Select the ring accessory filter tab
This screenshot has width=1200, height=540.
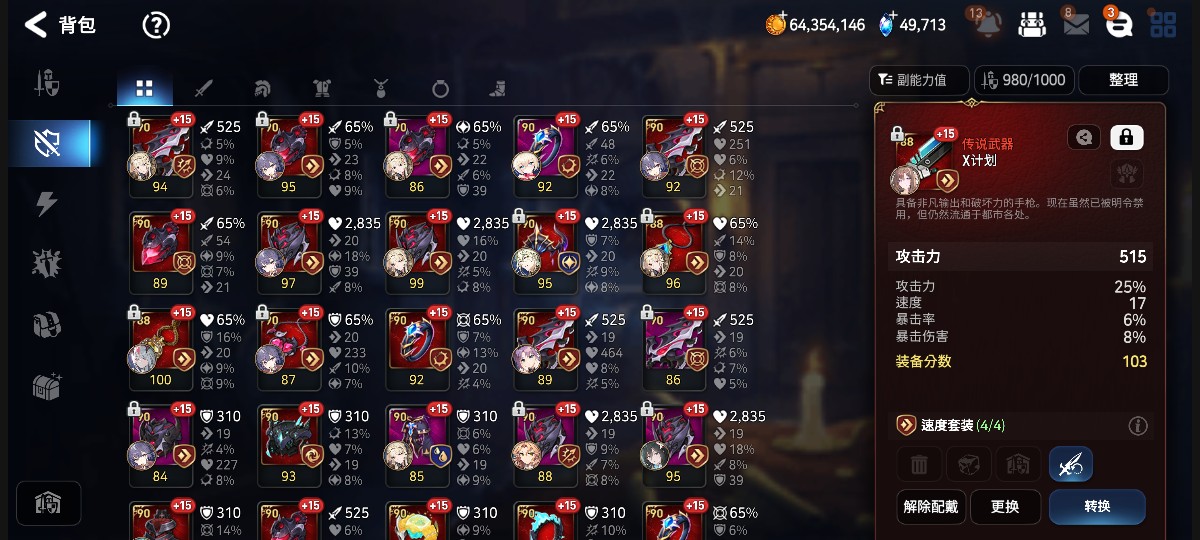click(440, 89)
